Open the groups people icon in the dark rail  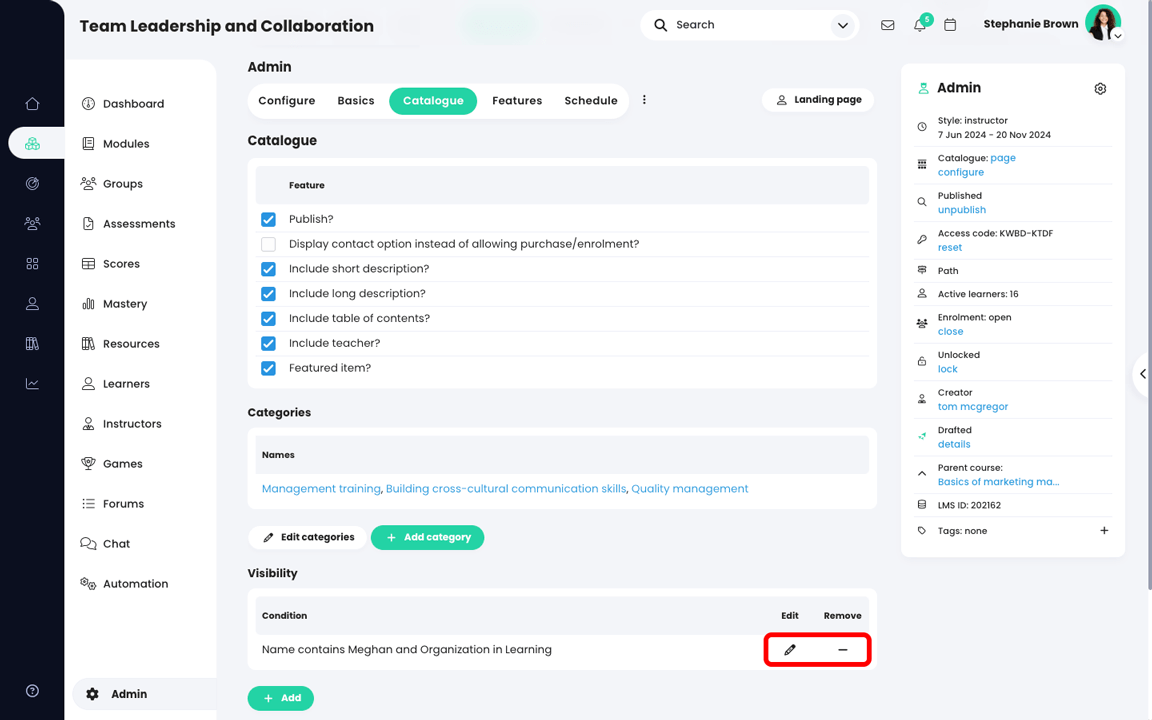(32, 223)
